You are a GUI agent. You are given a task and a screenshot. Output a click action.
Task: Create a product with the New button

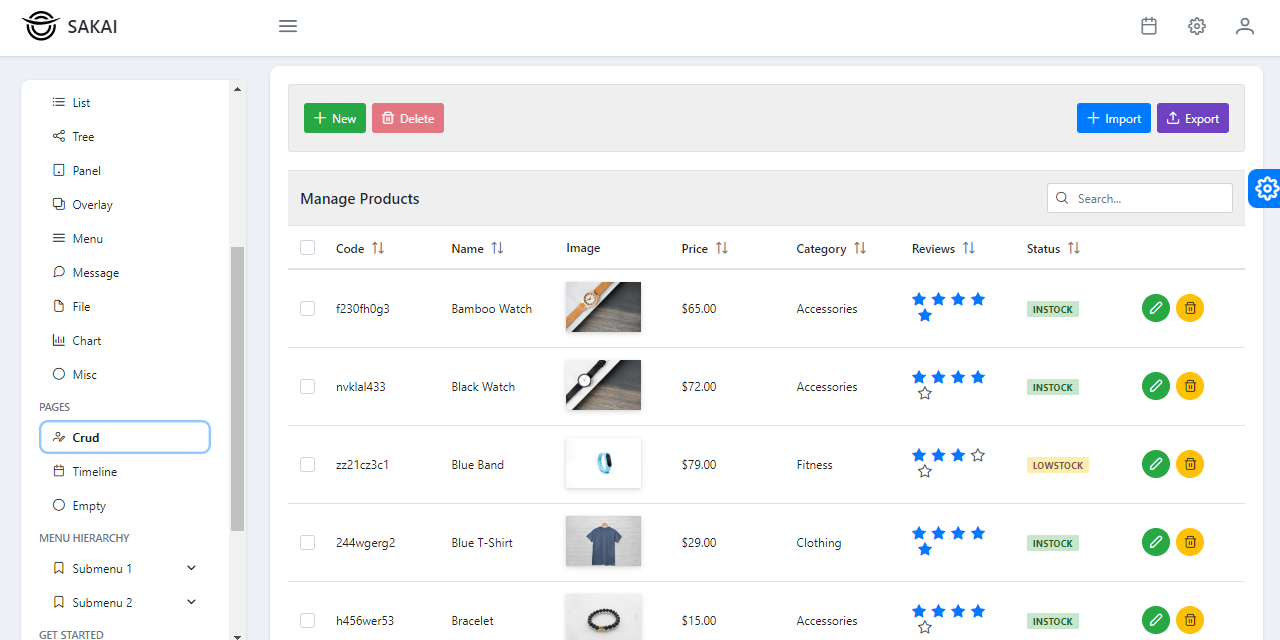tap(334, 117)
